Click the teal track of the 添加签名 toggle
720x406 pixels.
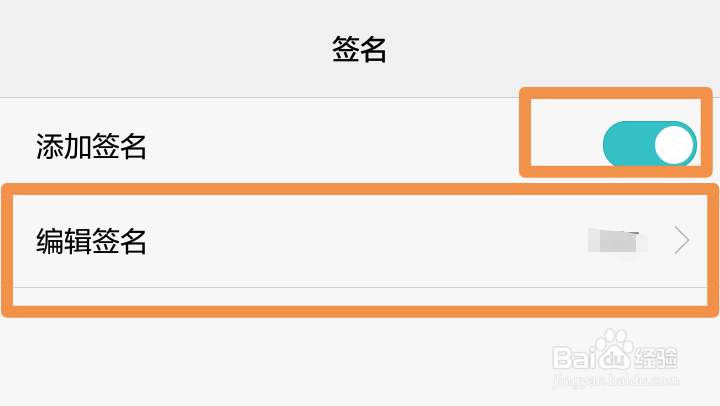coord(627,145)
